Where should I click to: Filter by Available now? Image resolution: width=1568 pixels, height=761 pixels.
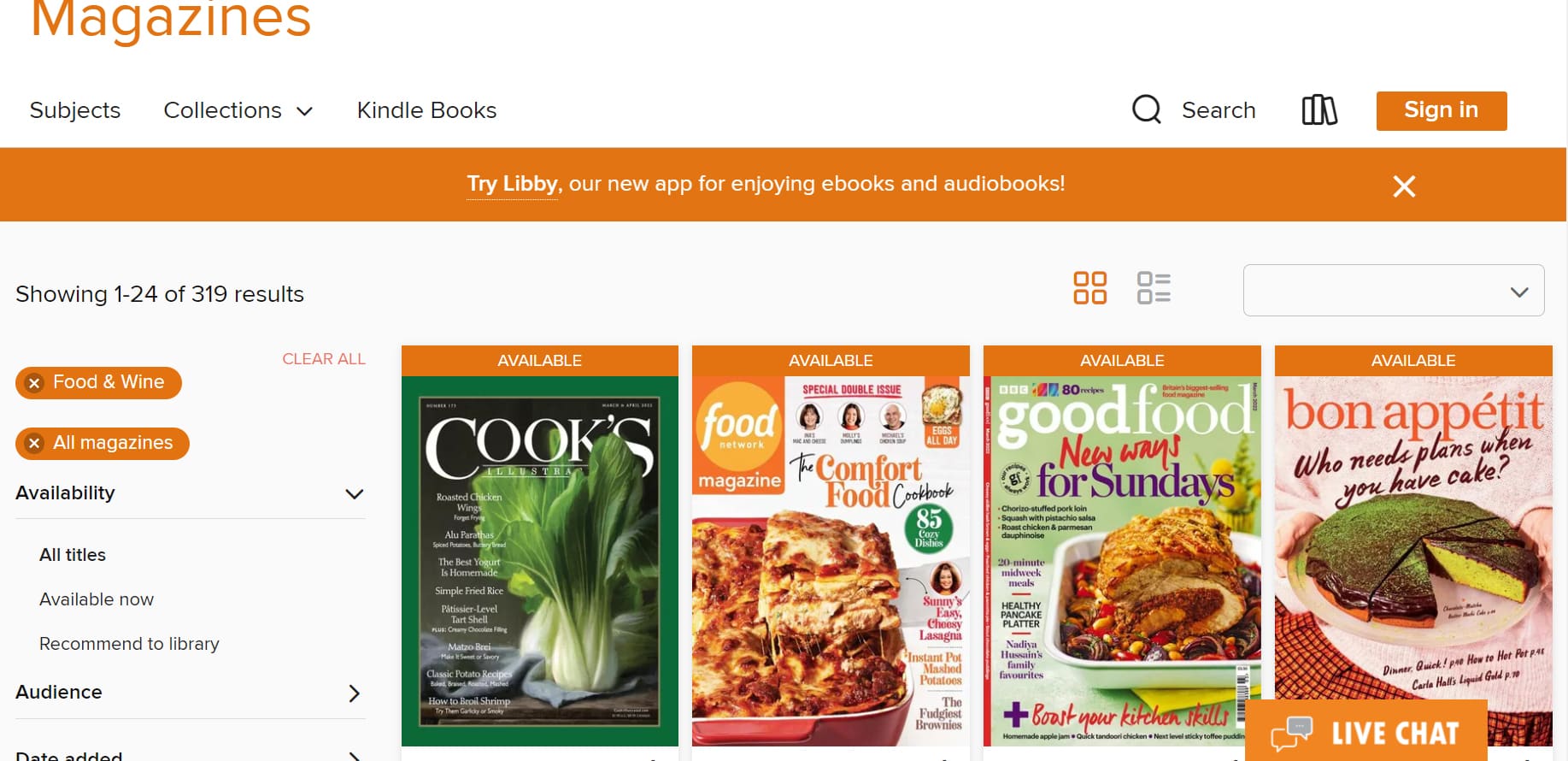click(97, 599)
